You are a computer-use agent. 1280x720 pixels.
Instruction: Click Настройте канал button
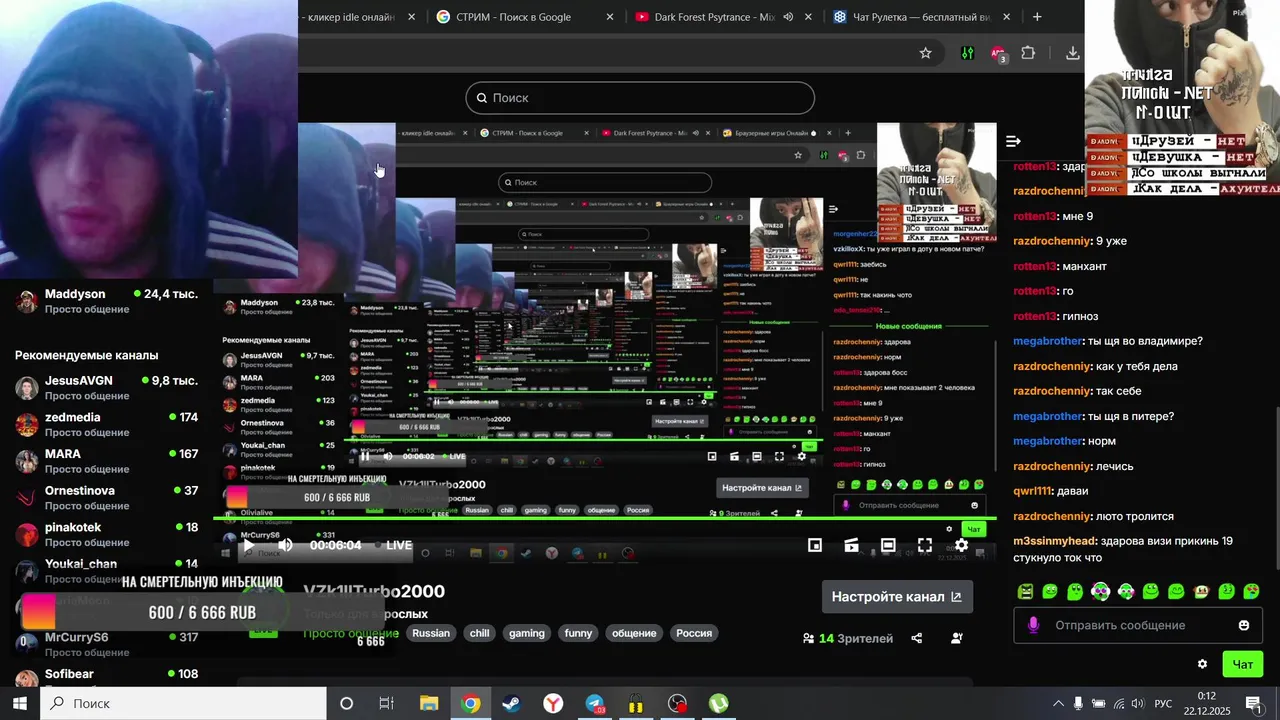click(897, 596)
